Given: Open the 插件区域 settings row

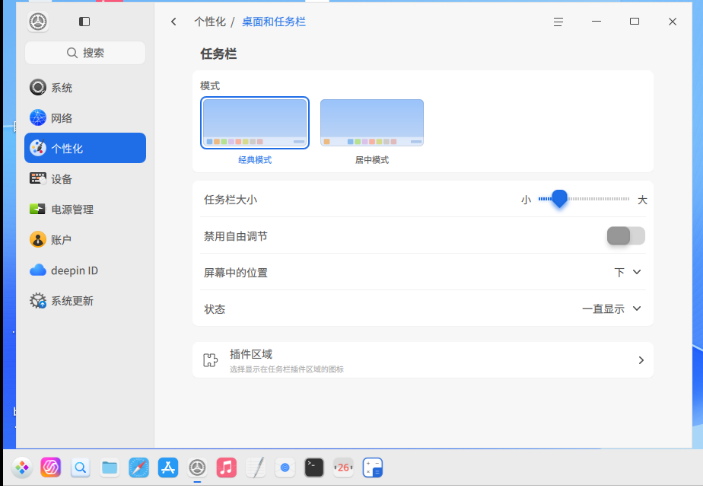Looking at the screenshot, I should tap(423, 360).
